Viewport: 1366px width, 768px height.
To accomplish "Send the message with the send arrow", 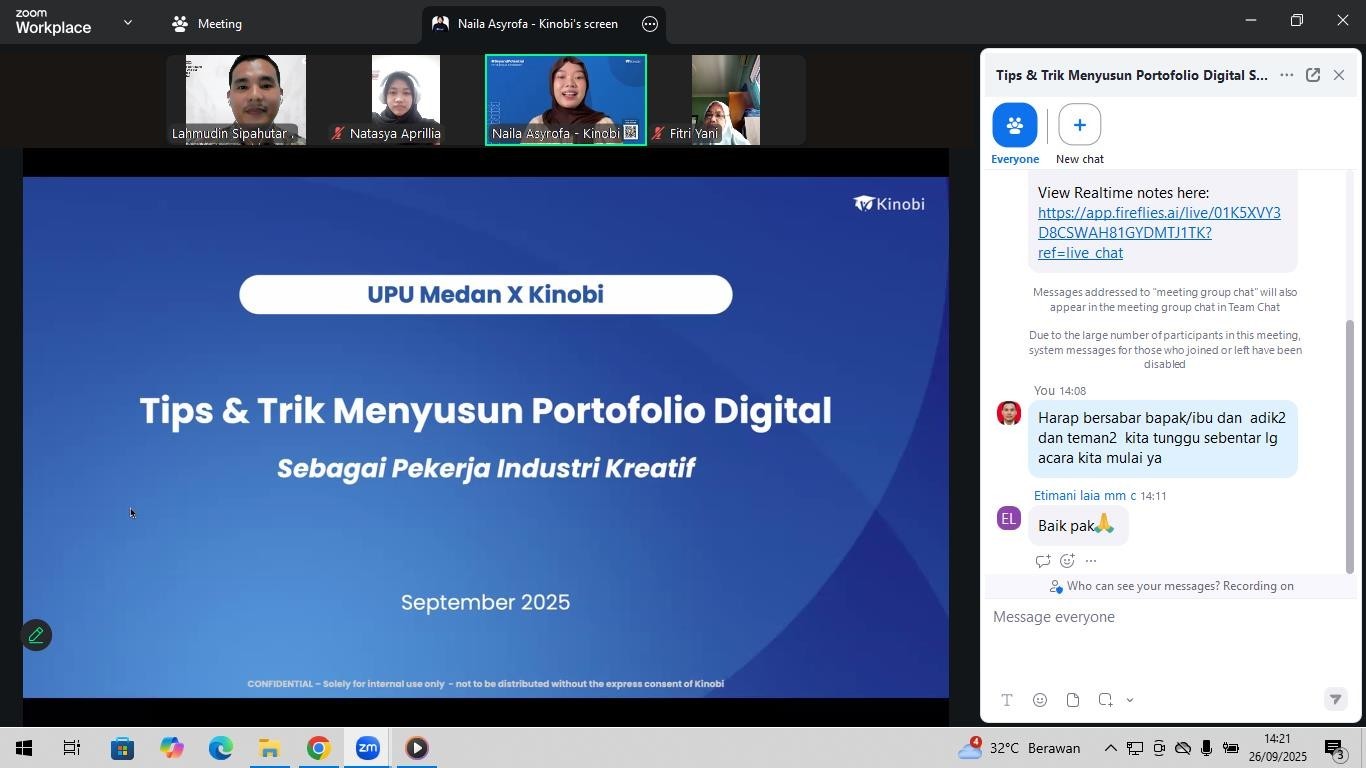I will 1335,700.
